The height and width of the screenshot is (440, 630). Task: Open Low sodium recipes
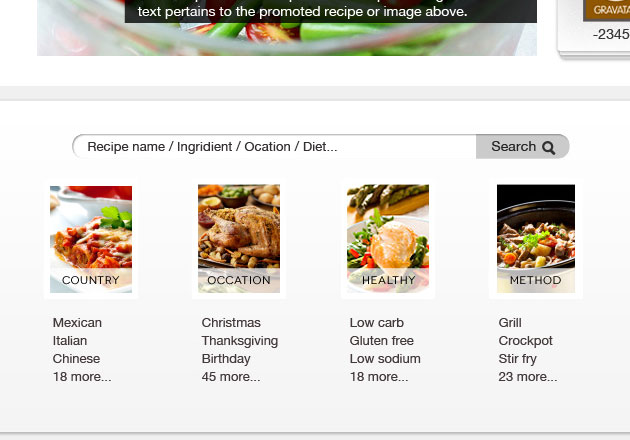(x=385, y=358)
